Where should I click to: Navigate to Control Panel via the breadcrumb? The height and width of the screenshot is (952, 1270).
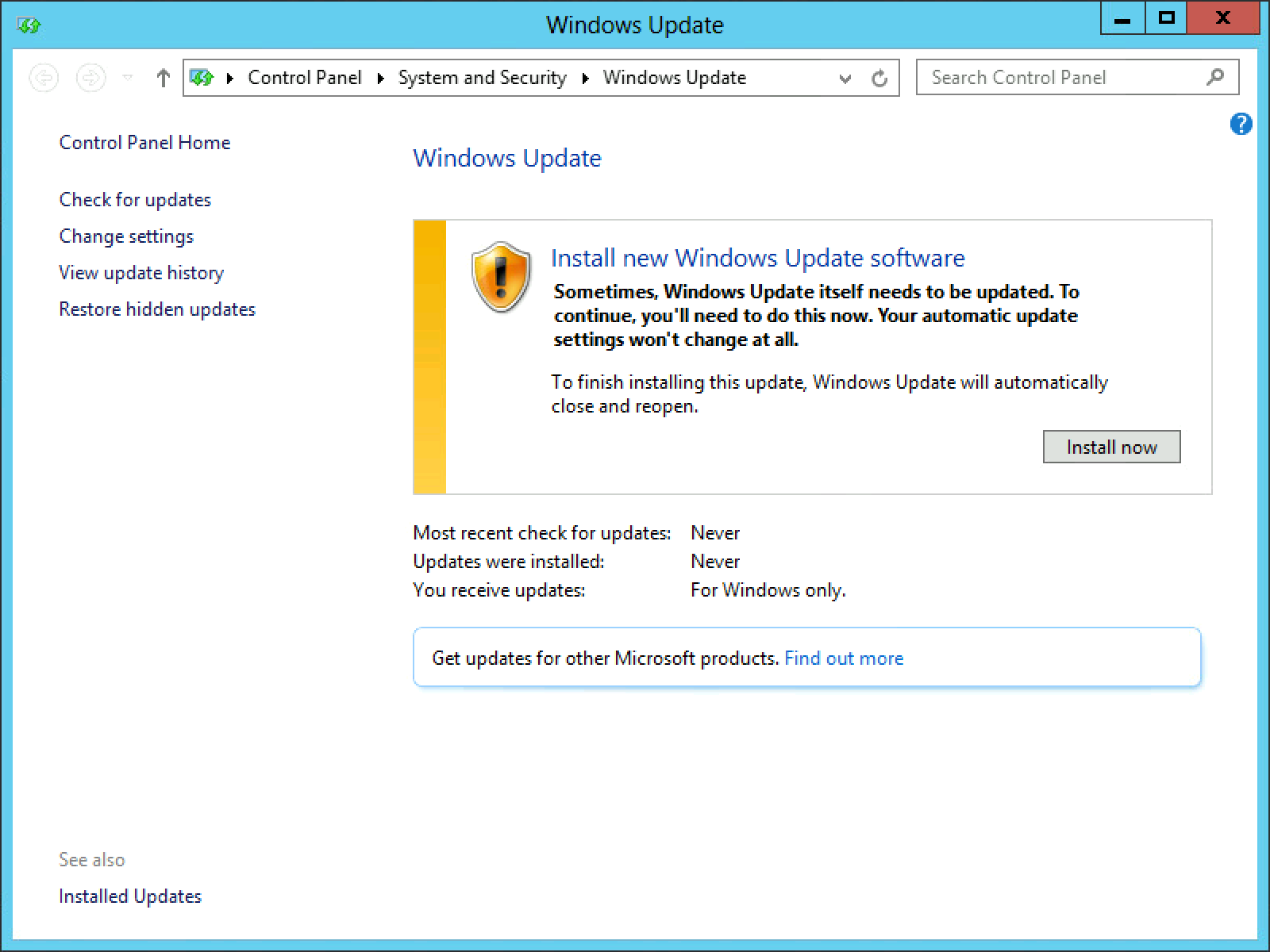pos(305,77)
